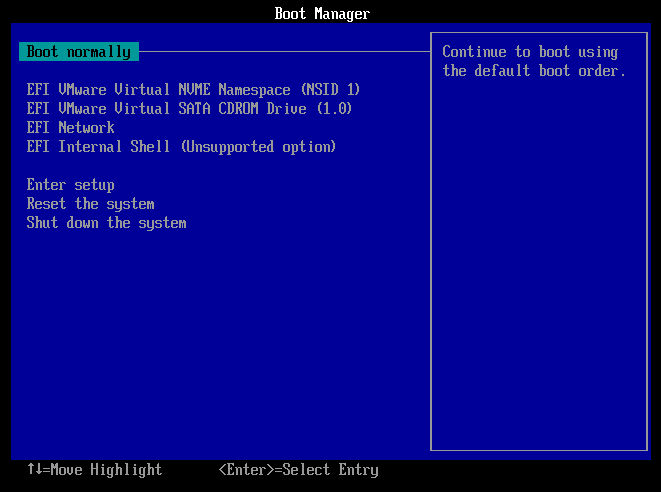Screen dimensions: 661x492
Task: Choose EFI VMware Virtual NVME Namespace entry
Action: tap(193, 90)
